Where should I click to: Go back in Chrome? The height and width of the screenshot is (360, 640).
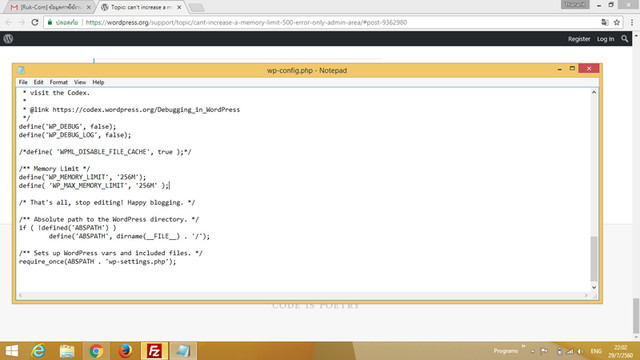(9, 22)
